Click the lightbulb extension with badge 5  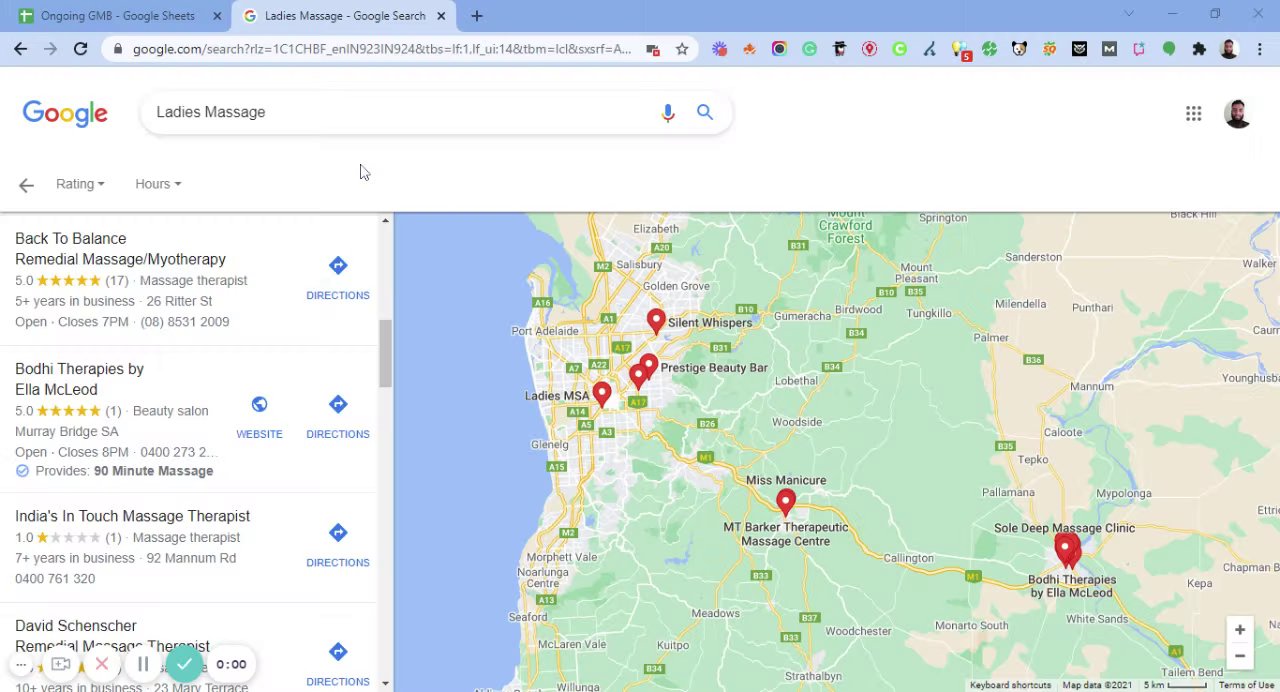click(960, 50)
